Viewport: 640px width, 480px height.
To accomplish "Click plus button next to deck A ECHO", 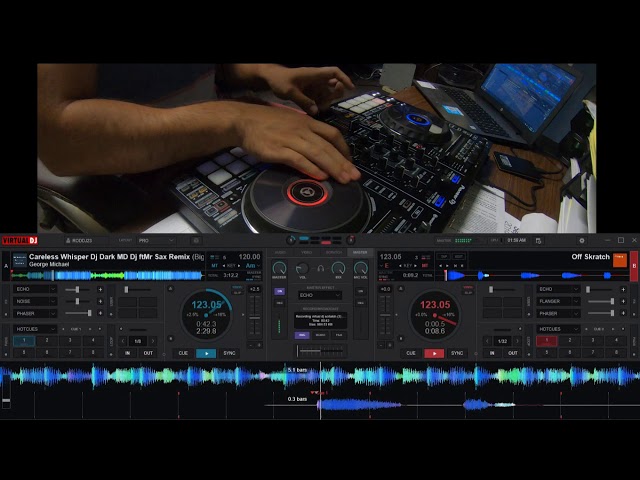I will (100, 289).
